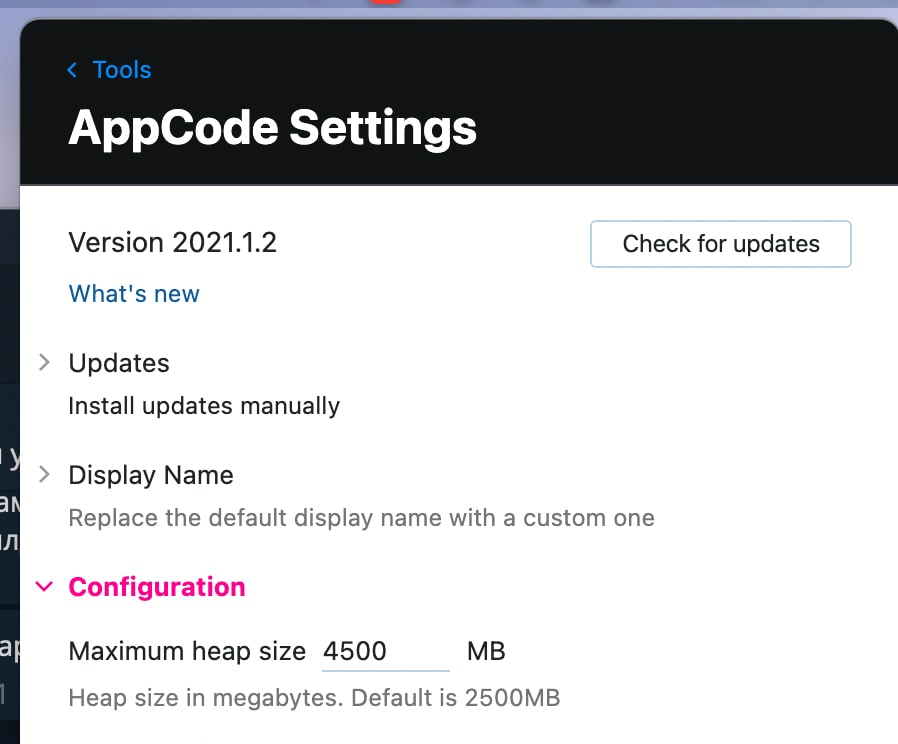Expand the Updates section chevron

click(44, 362)
